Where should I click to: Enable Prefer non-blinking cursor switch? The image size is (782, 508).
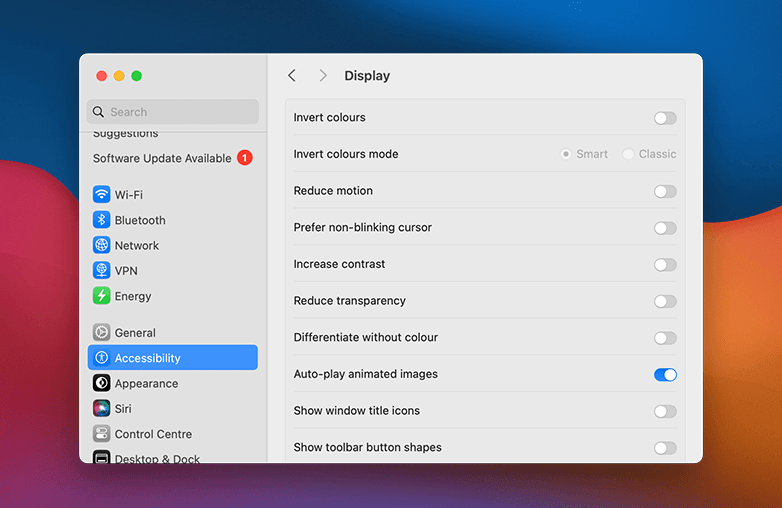665,228
